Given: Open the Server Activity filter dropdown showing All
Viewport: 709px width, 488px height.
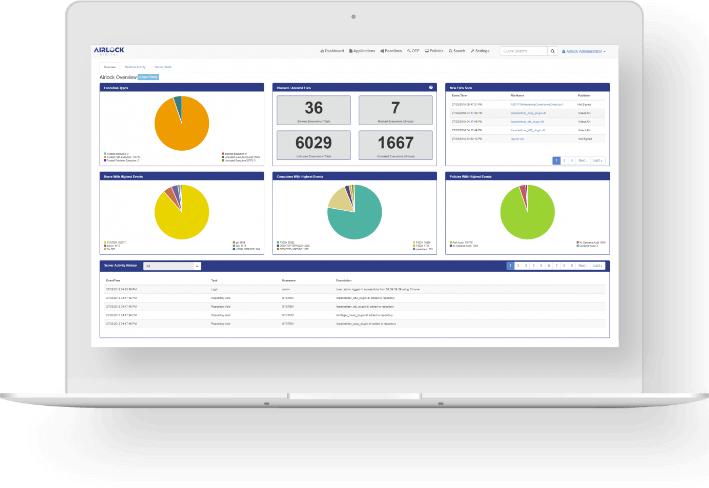Looking at the screenshot, I should (x=172, y=266).
